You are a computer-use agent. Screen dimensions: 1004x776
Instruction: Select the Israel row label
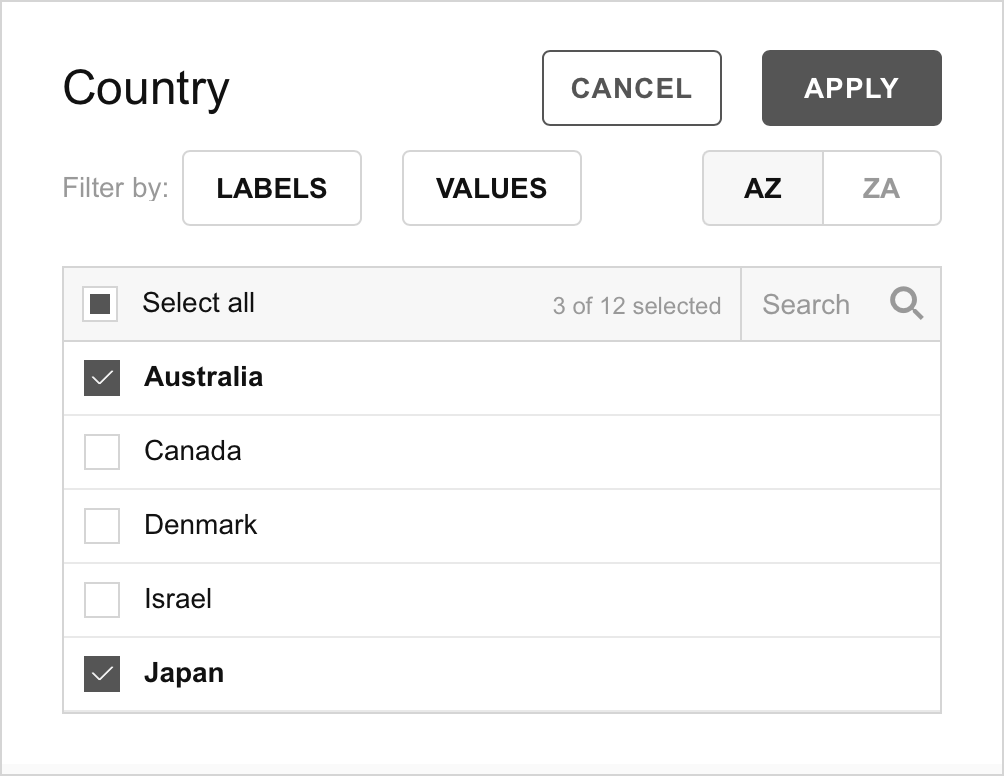tap(178, 599)
